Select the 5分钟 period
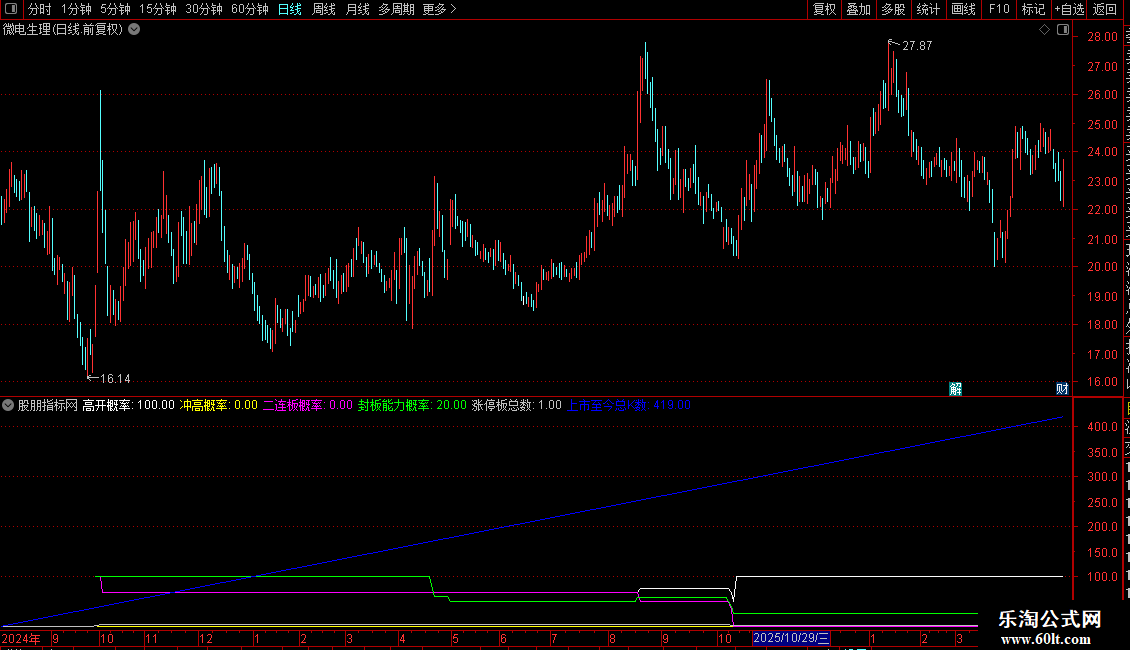The width and height of the screenshot is (1130, 650). click(115, 9)
